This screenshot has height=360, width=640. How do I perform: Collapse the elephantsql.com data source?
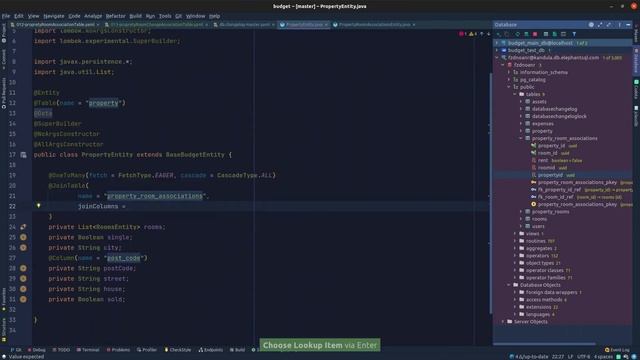[497, 58]
